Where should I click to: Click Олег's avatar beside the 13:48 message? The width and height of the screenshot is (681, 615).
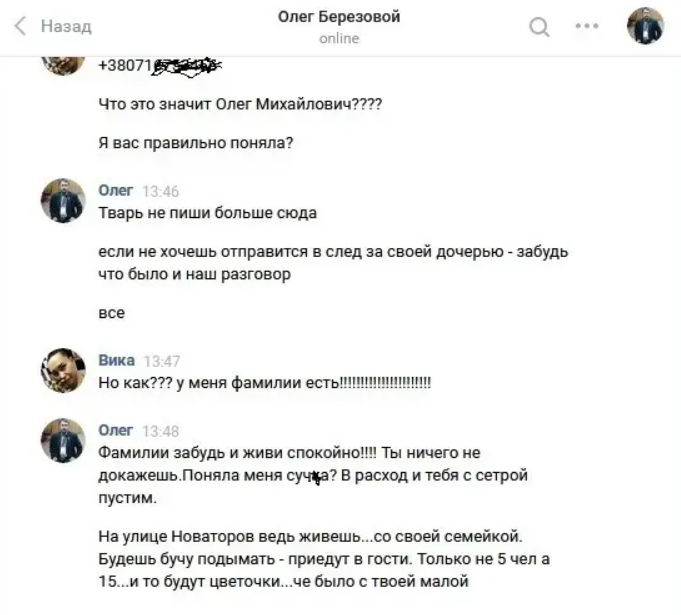click(x=63, y=440)
